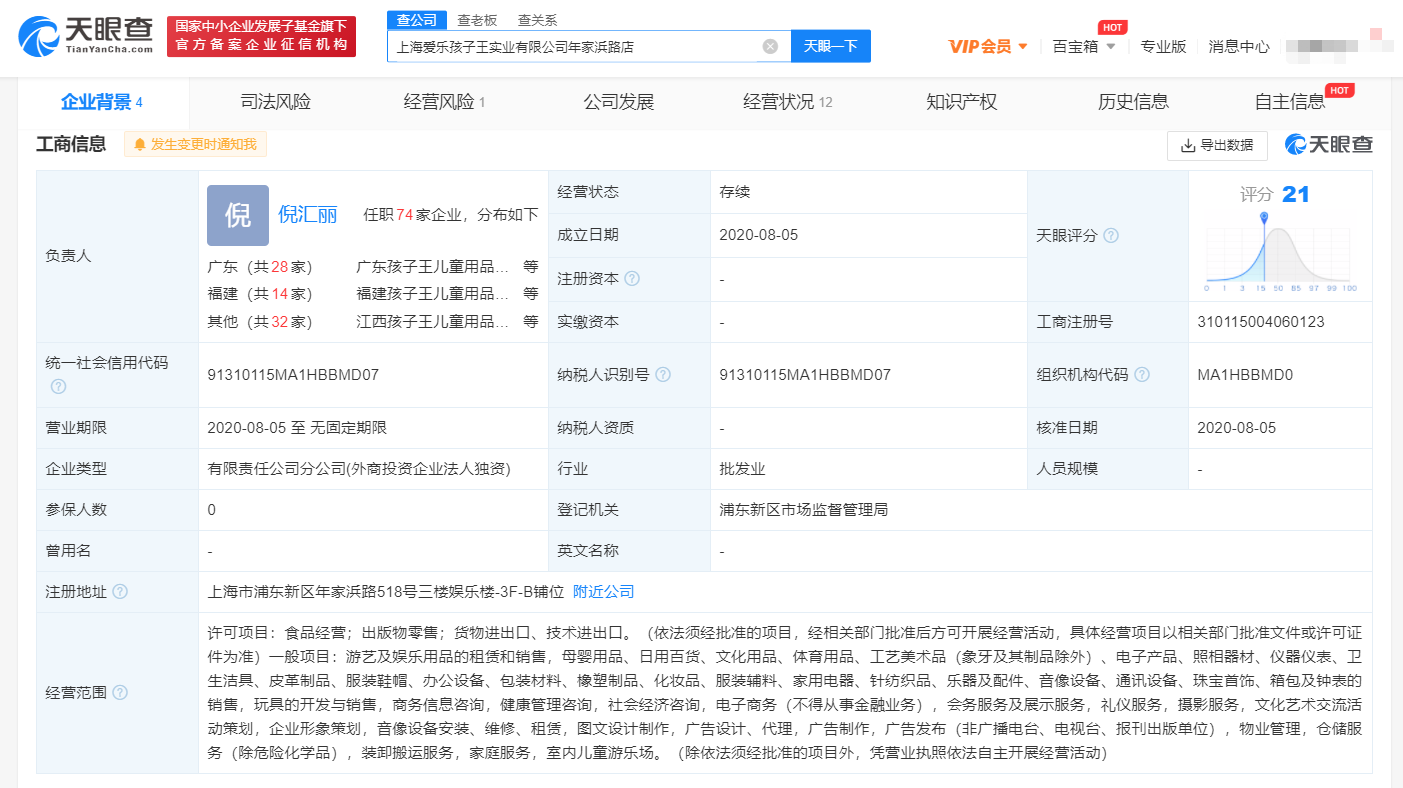Open the 司法风险 tab
This screenshot has width=1403, height=788.
pyautogui.click(x=276, y=101)
